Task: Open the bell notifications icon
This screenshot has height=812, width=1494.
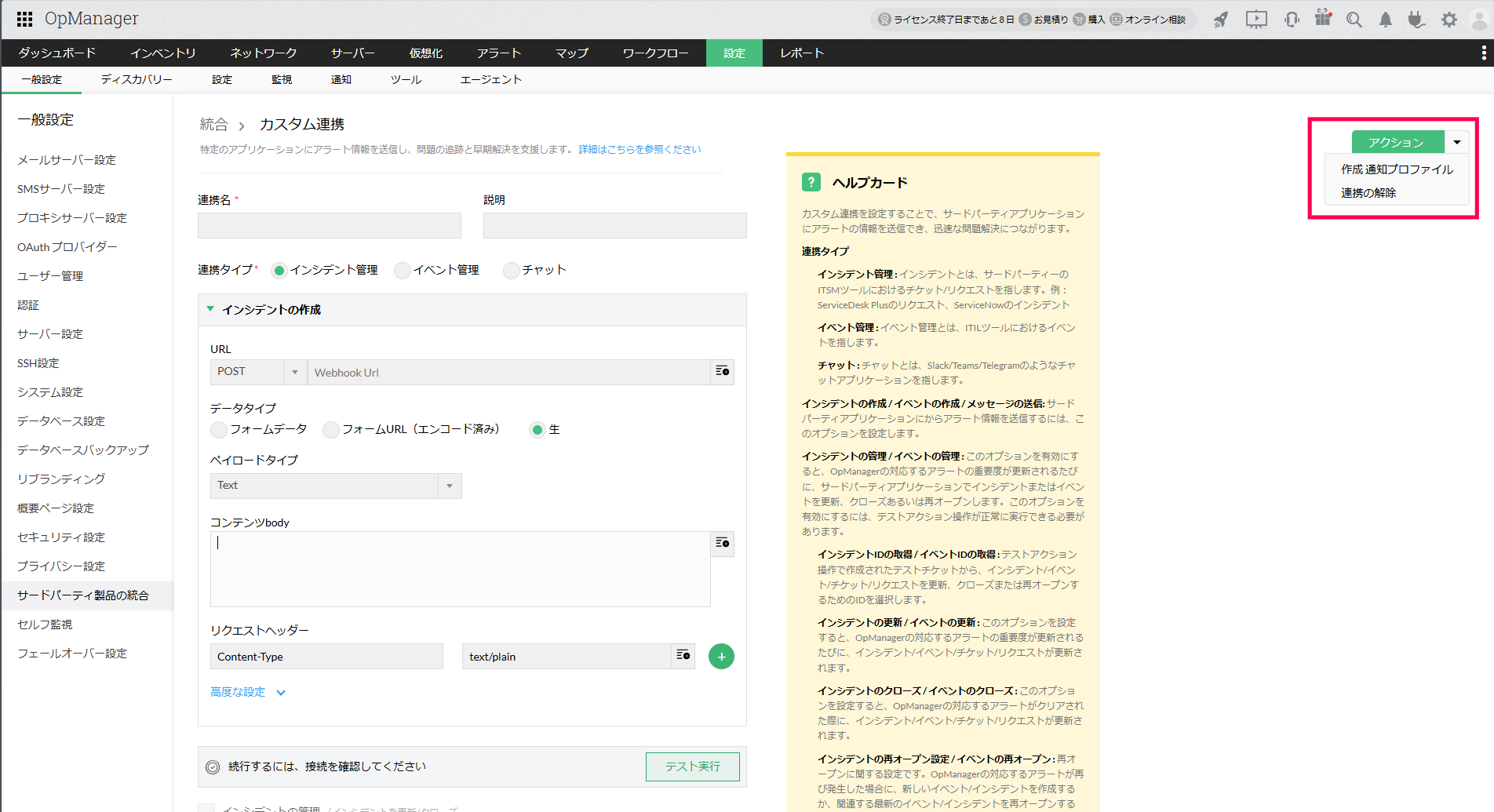Action: pyautogui.click(x=1386, y=20)
